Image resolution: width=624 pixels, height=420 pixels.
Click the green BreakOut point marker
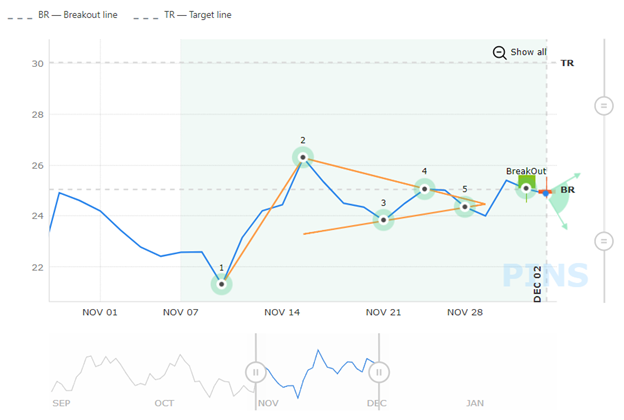point(527,188)
